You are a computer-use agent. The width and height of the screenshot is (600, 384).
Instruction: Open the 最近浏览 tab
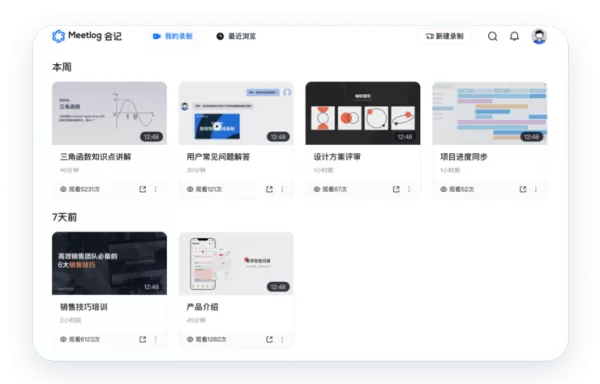[236, 36]
